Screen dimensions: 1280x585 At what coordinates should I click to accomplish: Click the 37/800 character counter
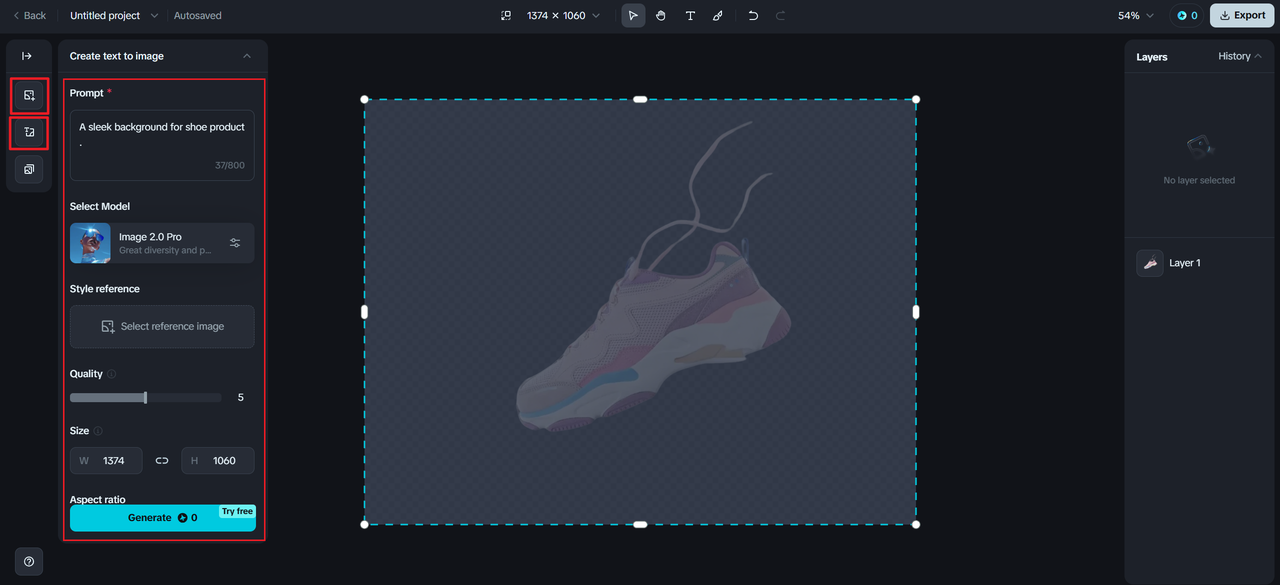point(229,165)
